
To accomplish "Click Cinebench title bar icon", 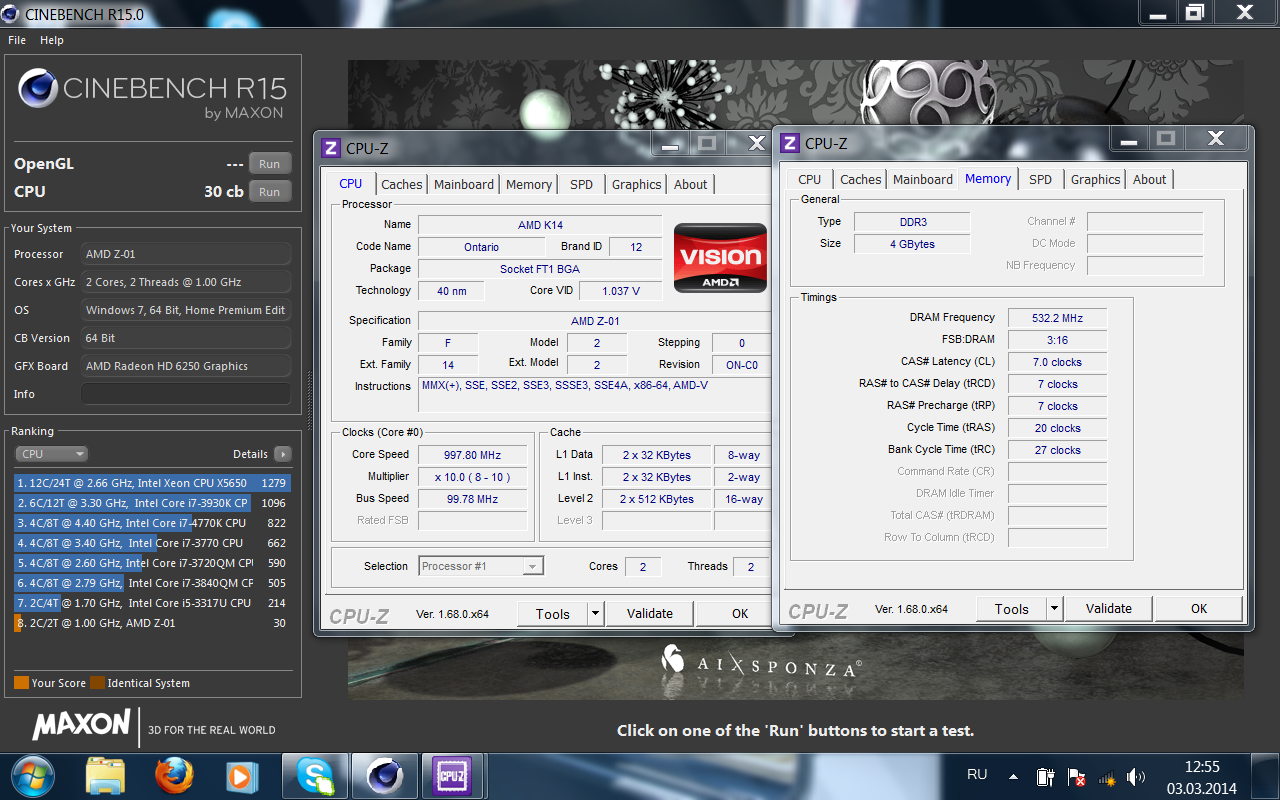I will [x=11, y=14].
